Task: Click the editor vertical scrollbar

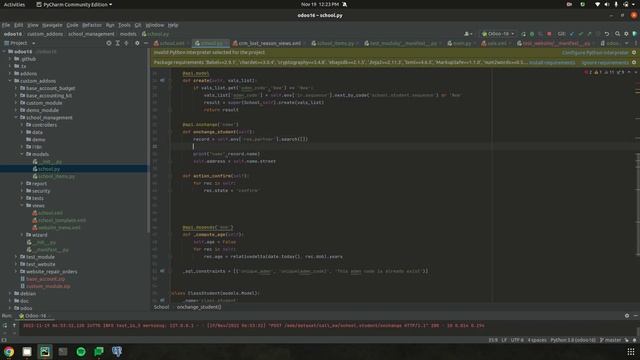Action: coord(637,204)
